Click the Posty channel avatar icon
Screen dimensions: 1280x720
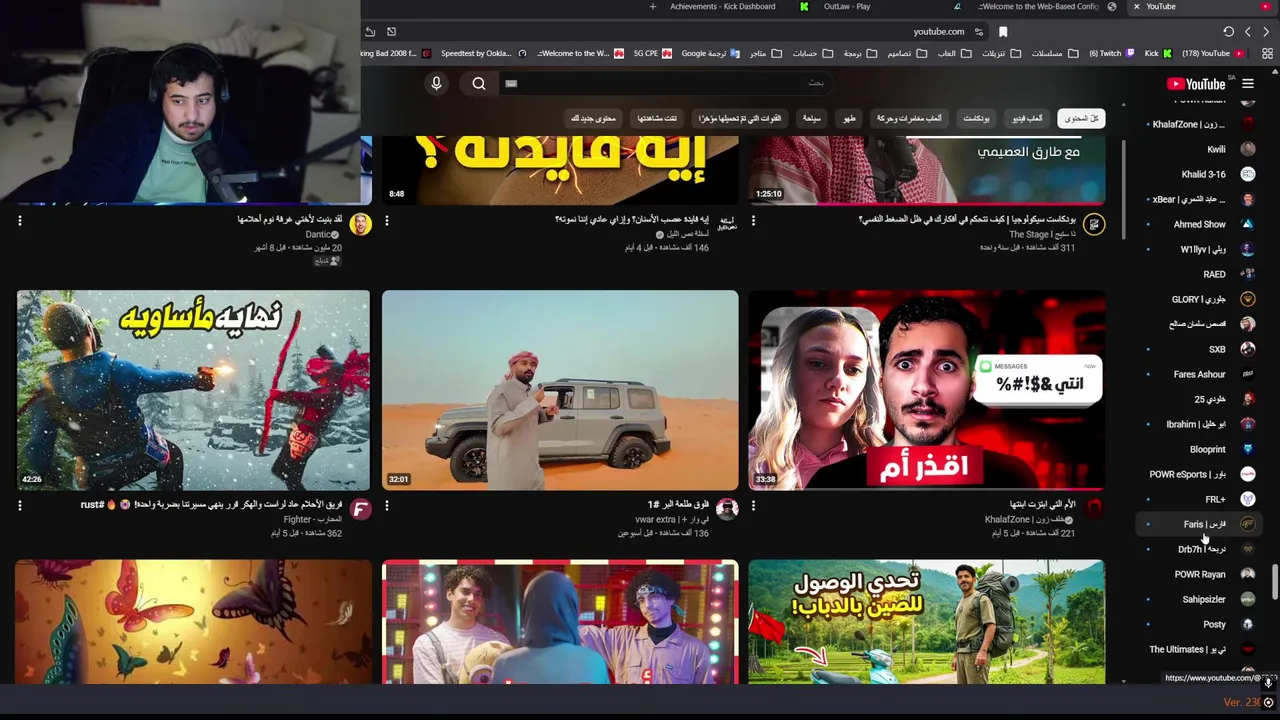coord(1247,624)
